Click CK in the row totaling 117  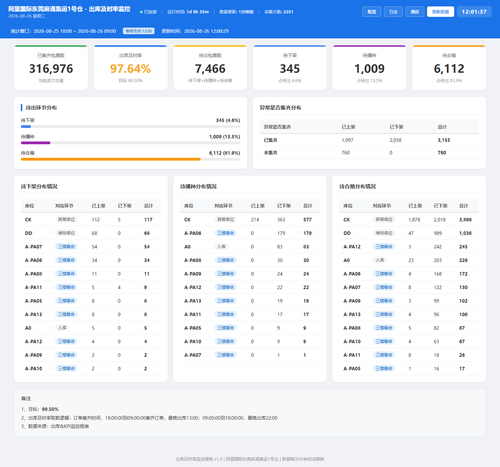(28, 220)
